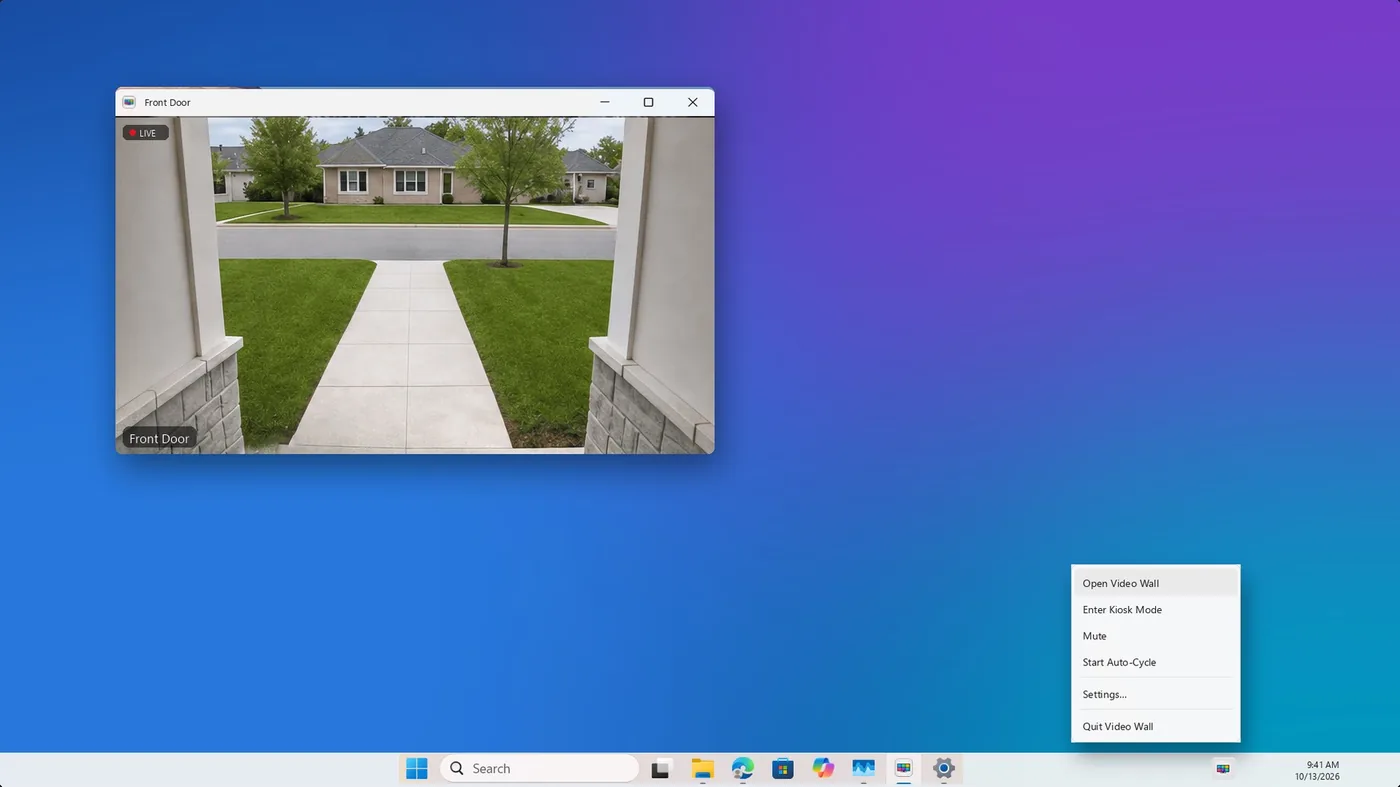The image size is (1400, 787).
Task: Close the Front Door camera window
Action: point(692,102)
